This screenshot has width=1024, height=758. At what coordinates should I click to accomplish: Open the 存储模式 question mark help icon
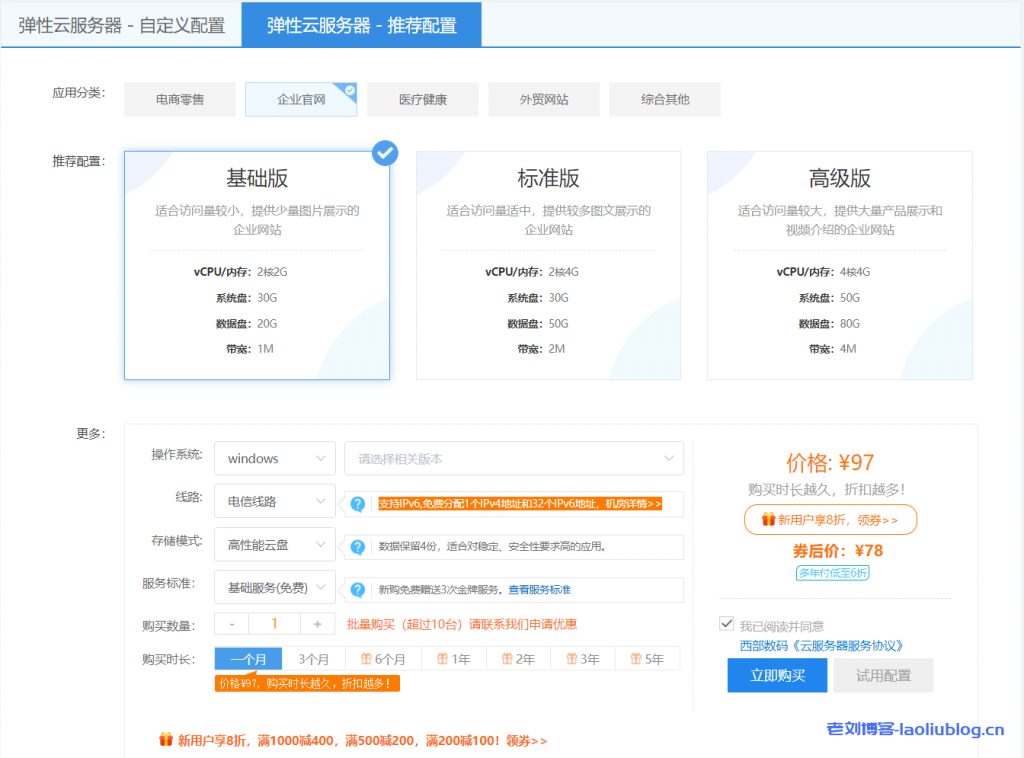click(x=358, y=547)
